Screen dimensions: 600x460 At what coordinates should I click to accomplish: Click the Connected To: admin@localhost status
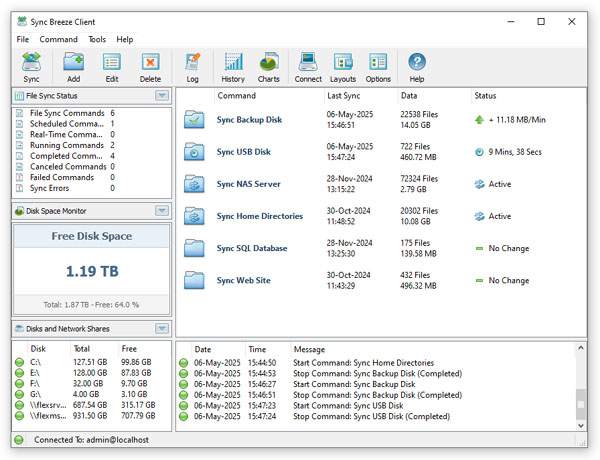[x=91, y=440]
